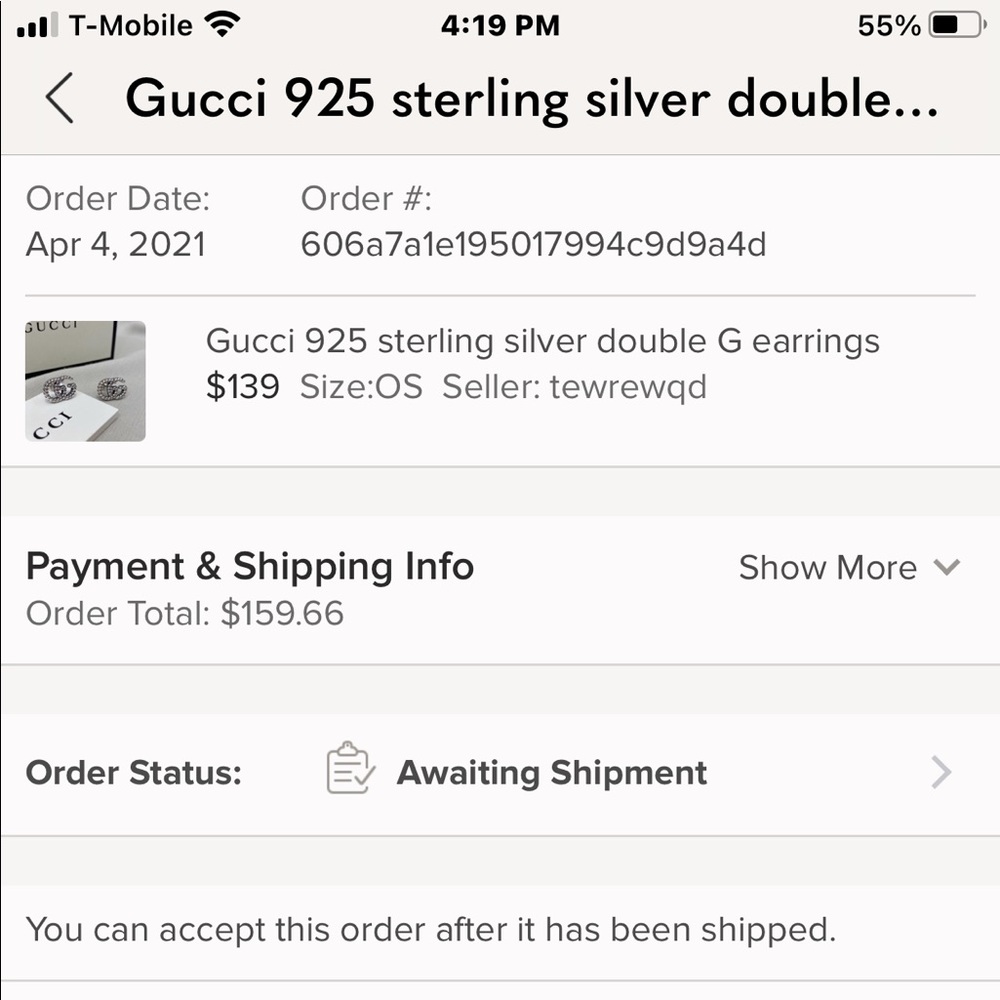This screenshot has width=1000, height=1000.
Task: Select the Order Total $159.66 text
Action: pyautogui.click(x=185, y=614)
